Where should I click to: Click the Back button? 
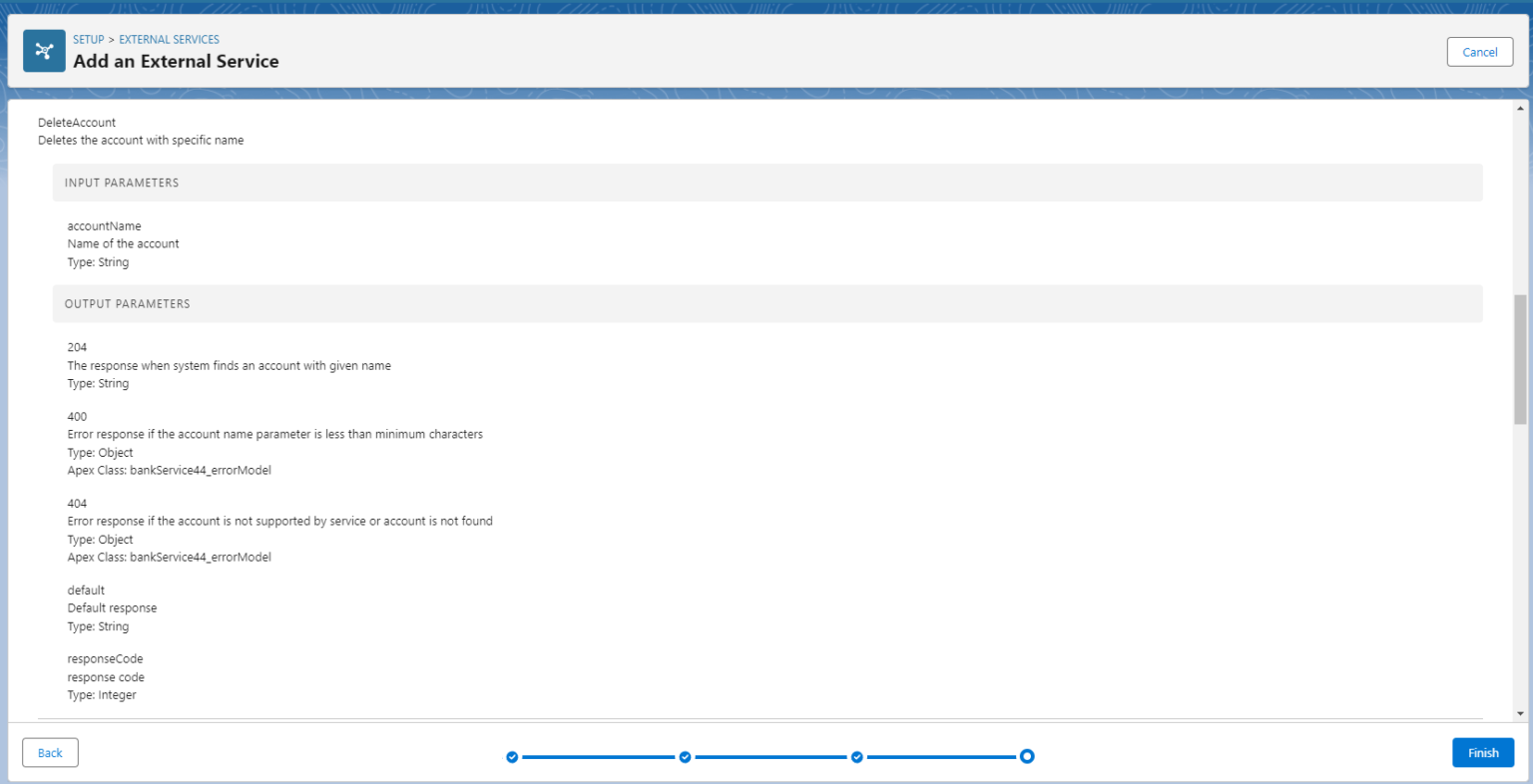50,752
